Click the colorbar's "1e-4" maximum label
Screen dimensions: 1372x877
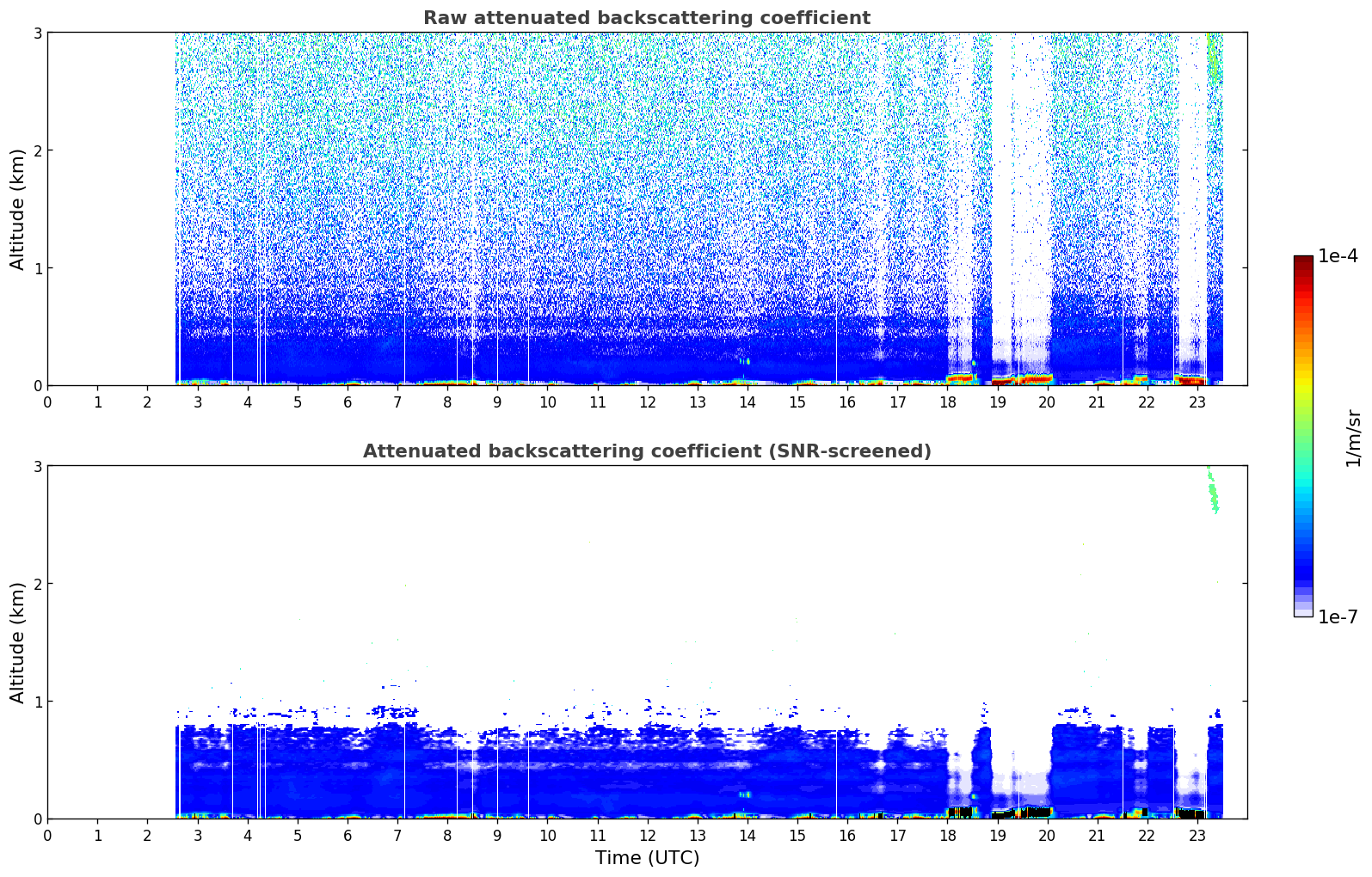tap(1337, 256)
